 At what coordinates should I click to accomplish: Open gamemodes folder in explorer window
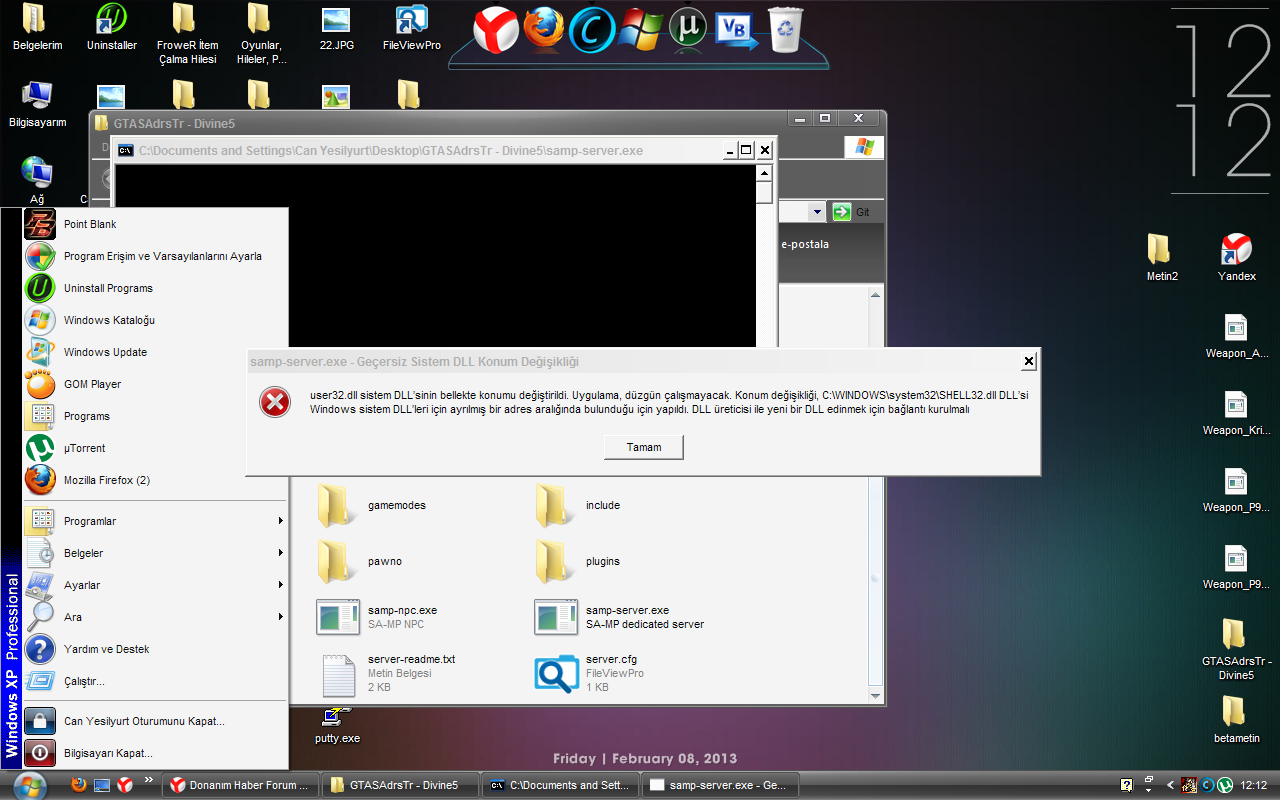coord(372,506)
